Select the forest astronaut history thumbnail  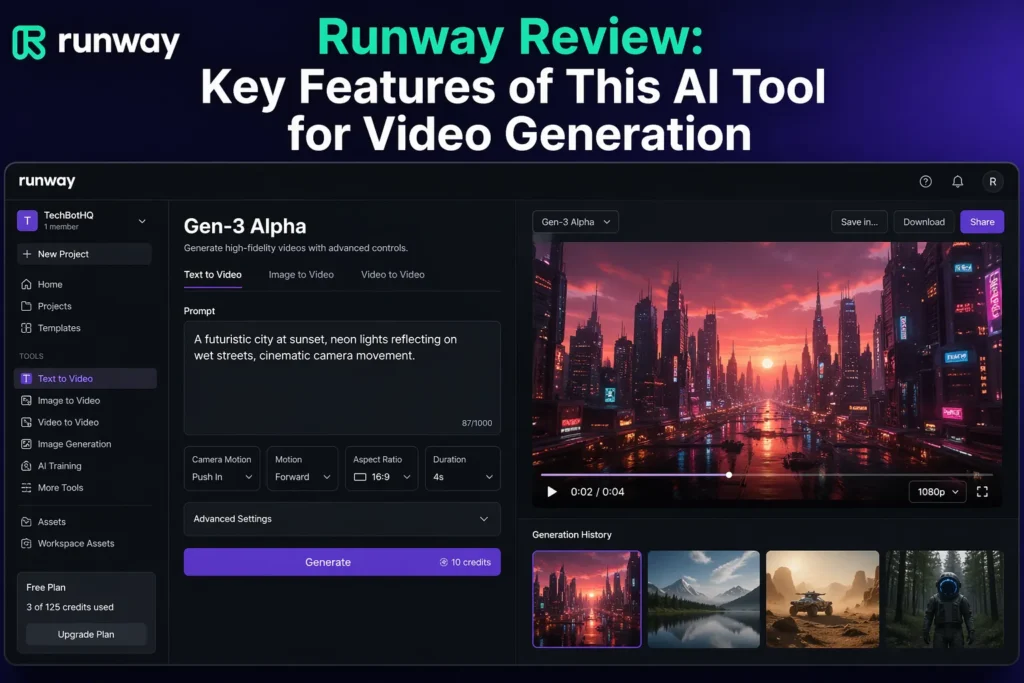944,599
